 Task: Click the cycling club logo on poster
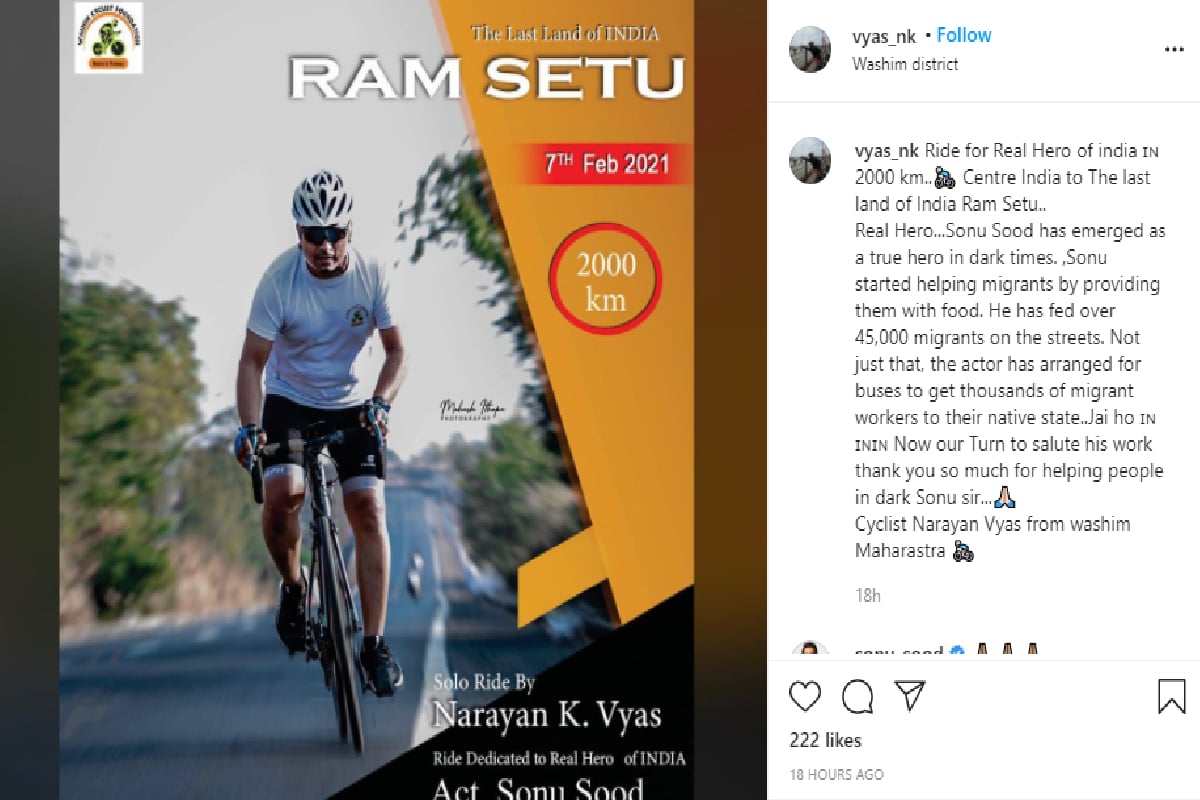[x=109, y=38]
